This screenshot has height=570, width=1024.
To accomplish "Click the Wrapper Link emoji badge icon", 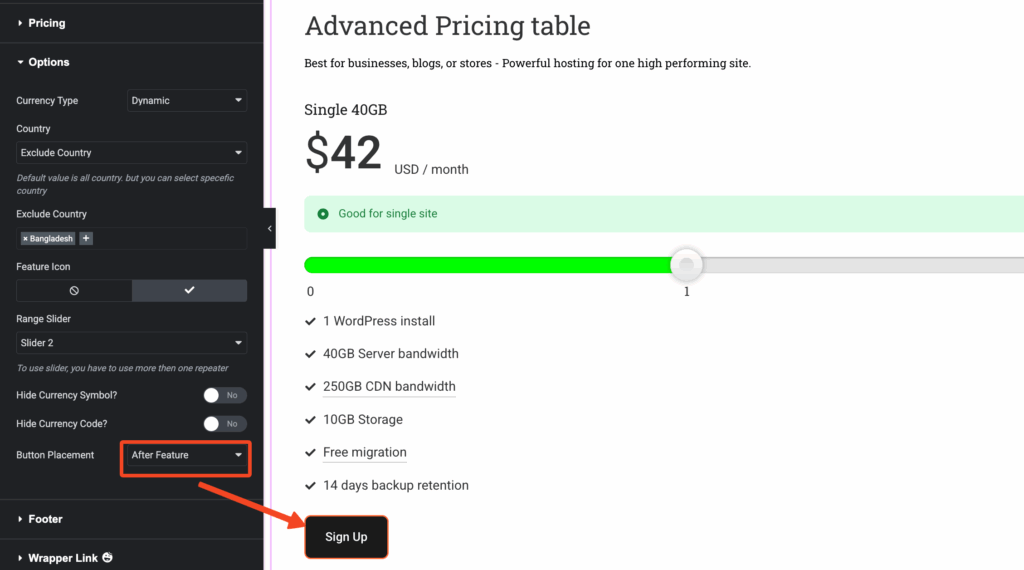I will coord(107,558).
